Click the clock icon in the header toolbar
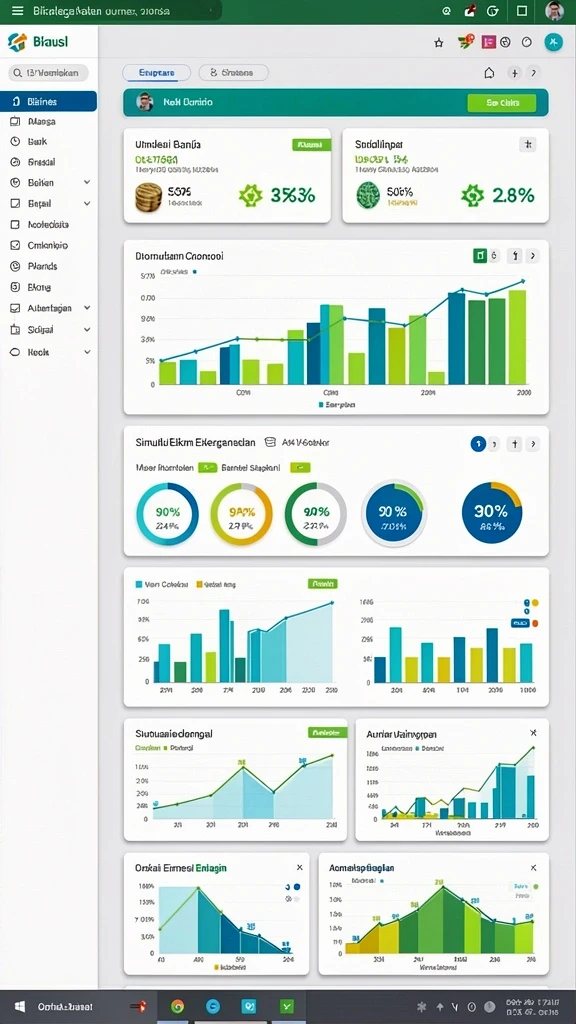This screenshot has height=1024, width=576. tap(527, 42)
